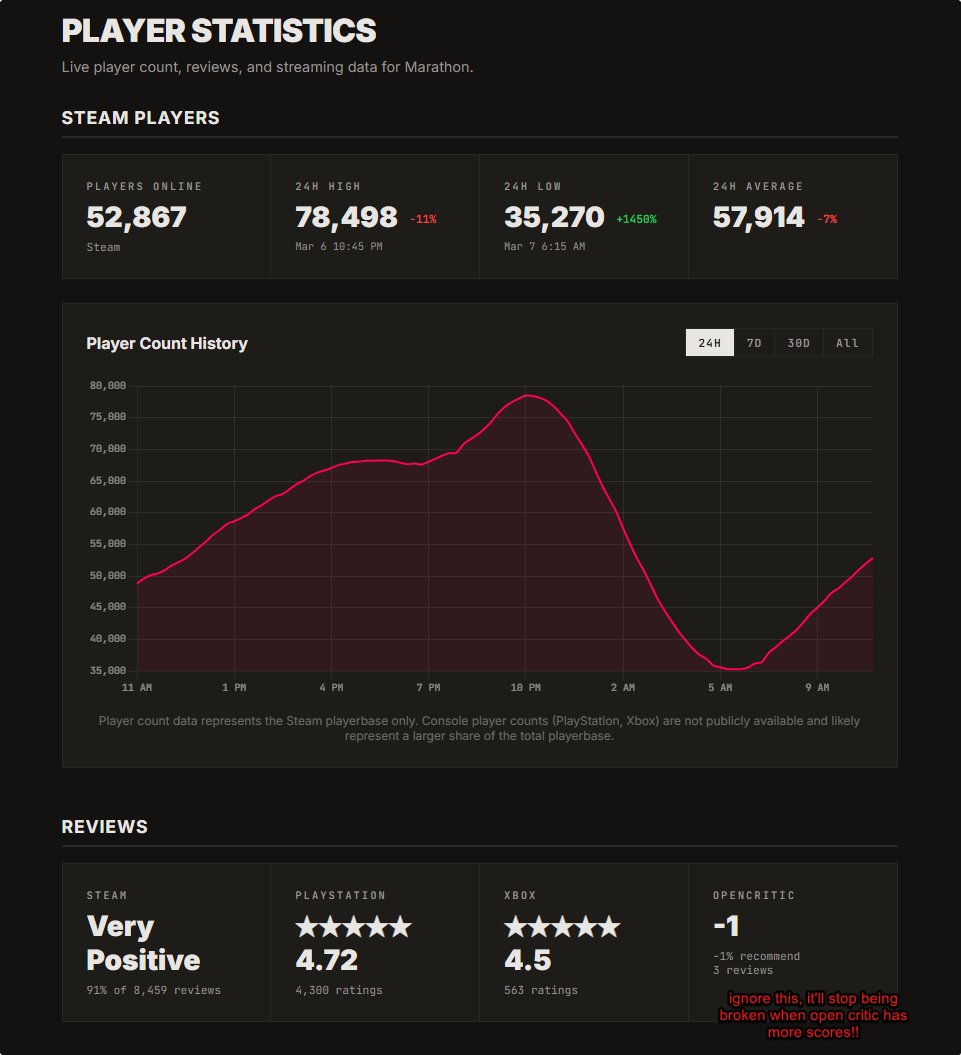Click the PLAYER STATISTICS heading
Image resolution: width=961 pixels, height=1055 pixels.
[219, 31]
